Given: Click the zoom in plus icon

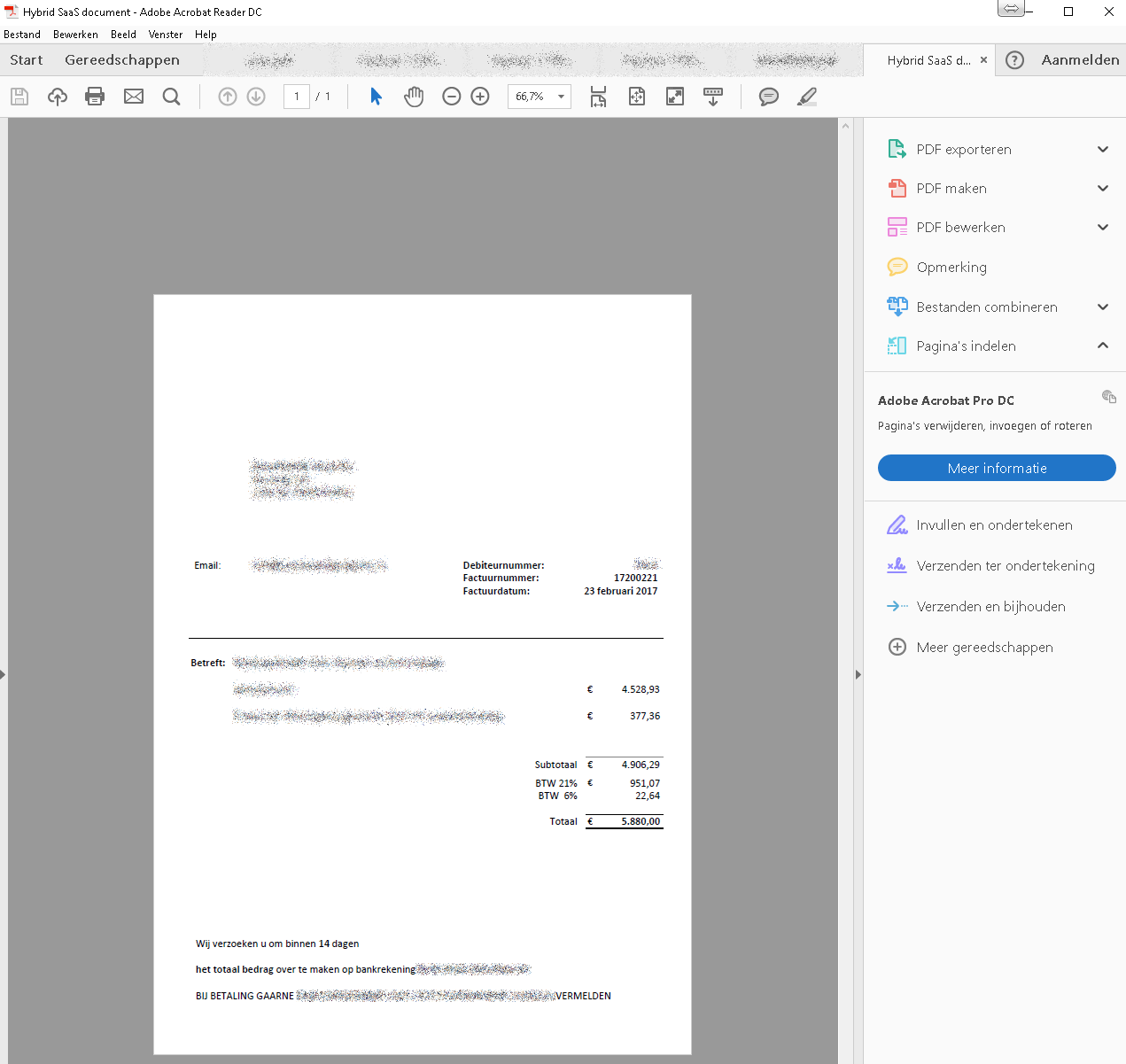Looking at the screenshot, I should [x=480, y=97].
